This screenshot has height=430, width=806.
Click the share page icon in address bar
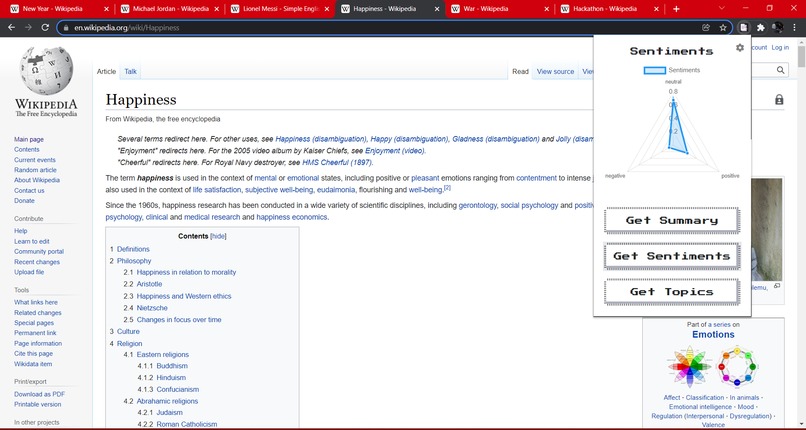coord(706,28)
